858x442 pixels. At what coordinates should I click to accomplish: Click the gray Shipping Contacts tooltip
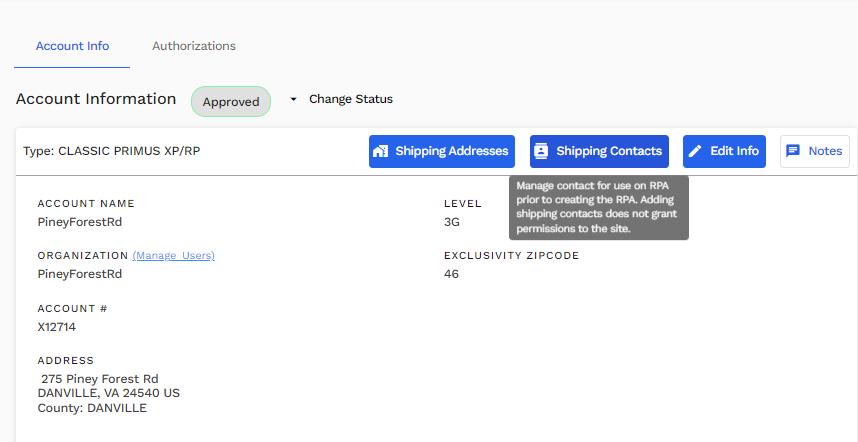(x=598, y=208)
